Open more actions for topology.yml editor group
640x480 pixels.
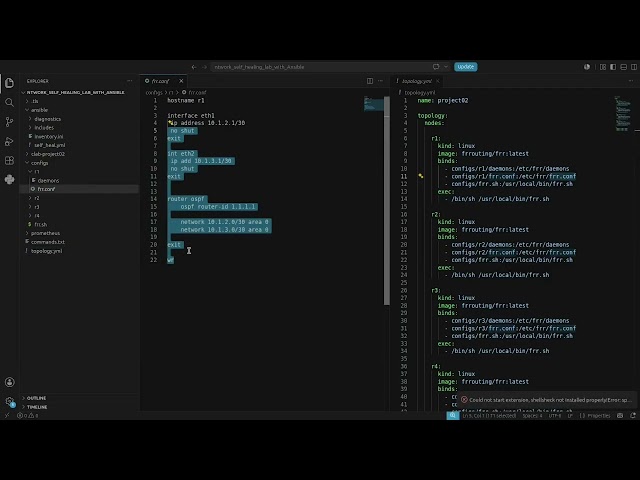(x=631, y=81)
